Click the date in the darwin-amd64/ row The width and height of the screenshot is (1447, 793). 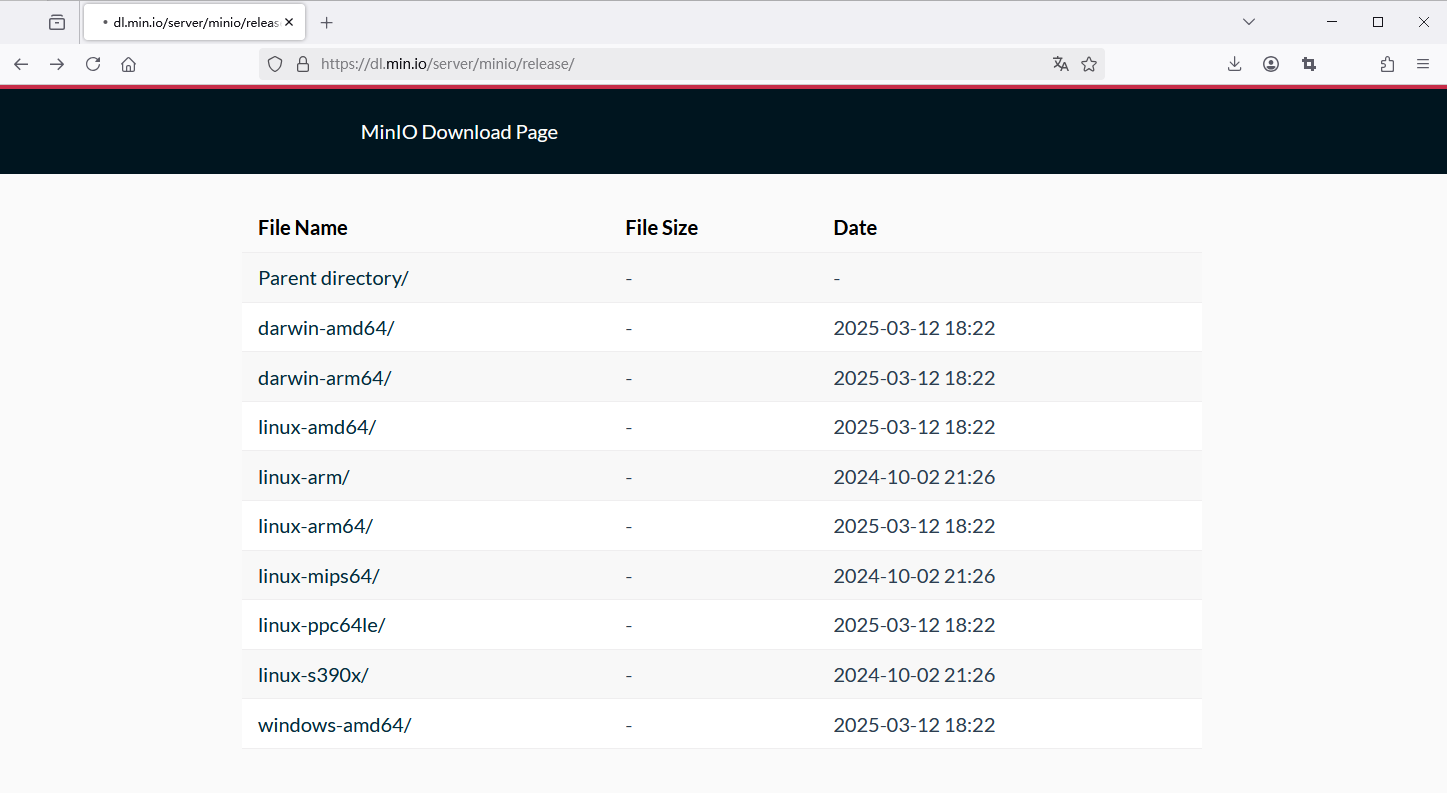pyautogui.click(x=915, y=328)
